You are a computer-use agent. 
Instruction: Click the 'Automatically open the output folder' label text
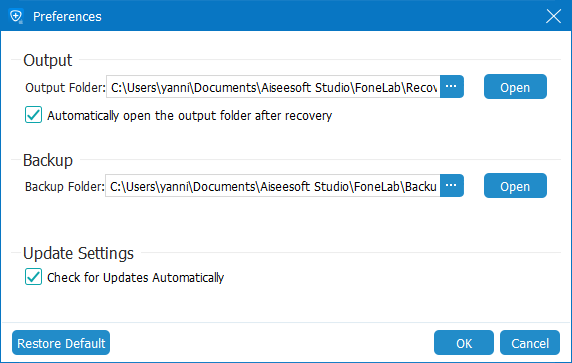(x=190, y=116)
